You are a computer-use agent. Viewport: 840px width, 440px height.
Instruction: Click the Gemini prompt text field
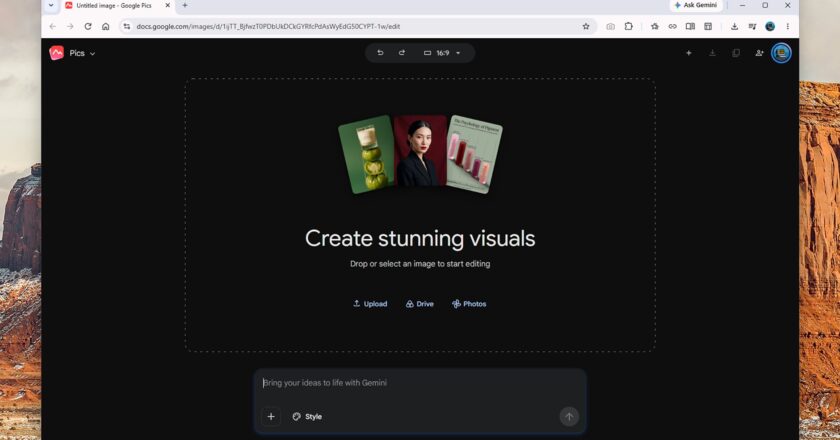click(419, 383)
